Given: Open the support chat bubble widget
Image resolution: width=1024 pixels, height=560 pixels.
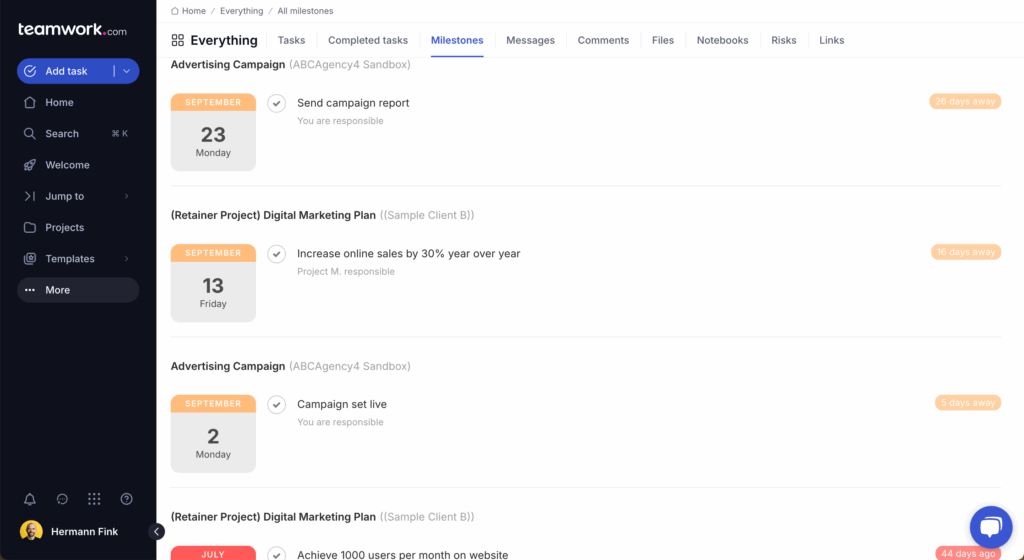Looking at the screenshot, I should [x=991, y=527].
